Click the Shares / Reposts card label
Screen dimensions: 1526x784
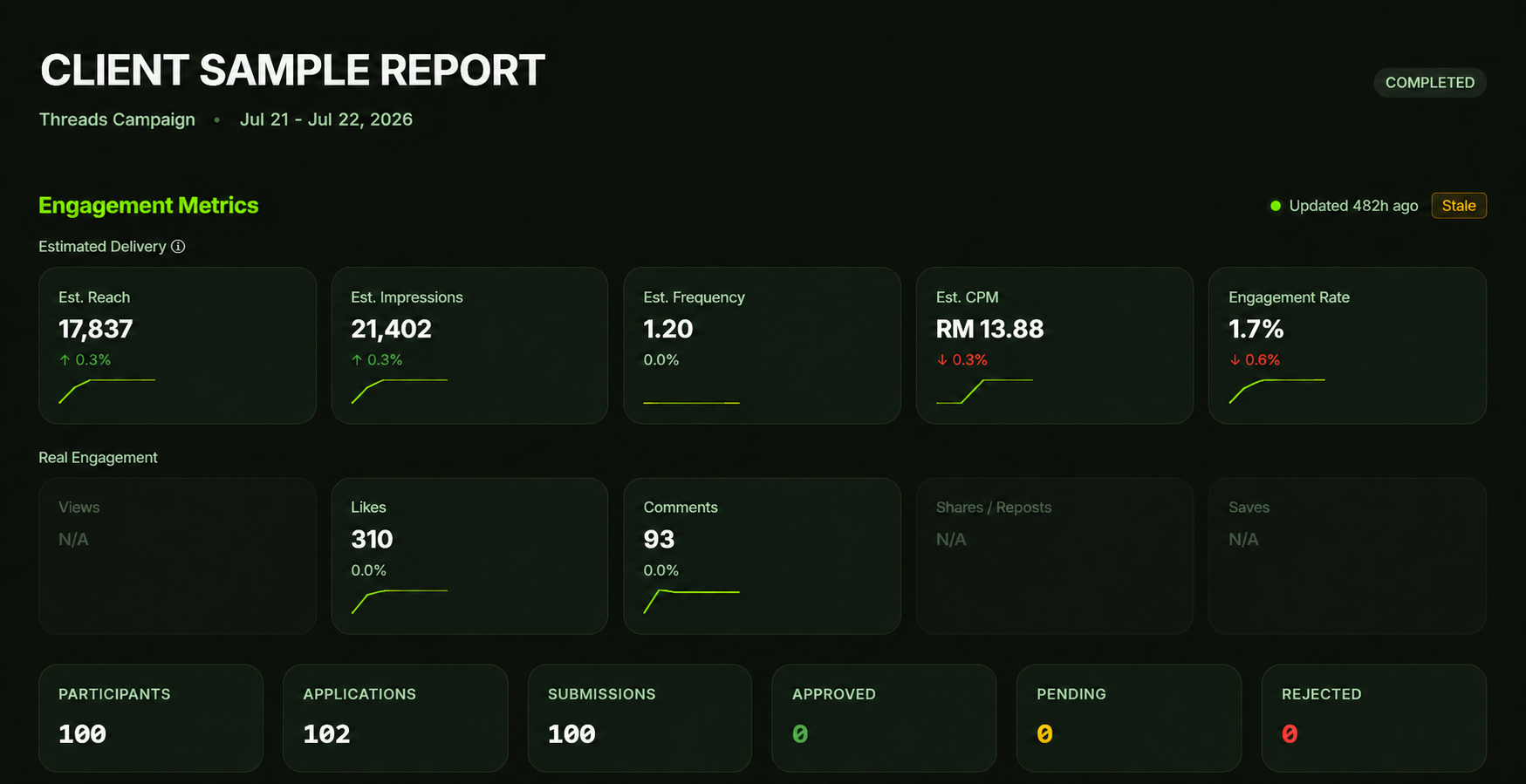point(994,508)
